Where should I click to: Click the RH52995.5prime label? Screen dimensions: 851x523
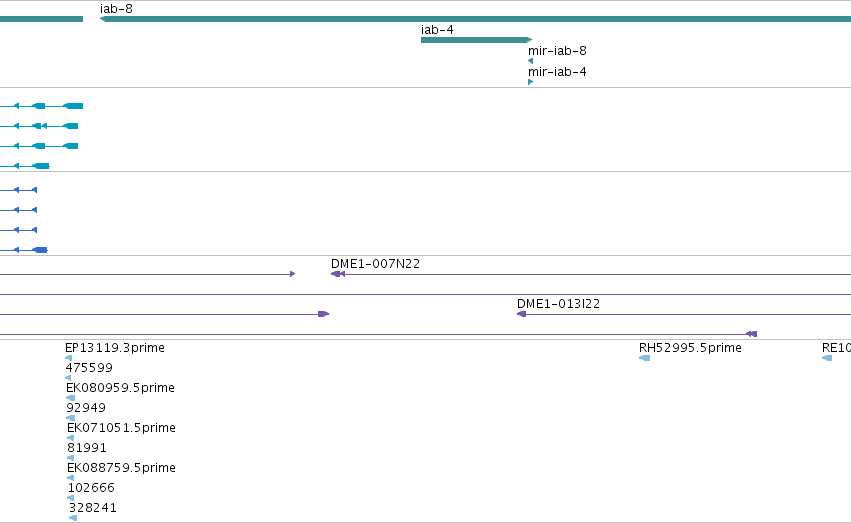click(690, 348)
